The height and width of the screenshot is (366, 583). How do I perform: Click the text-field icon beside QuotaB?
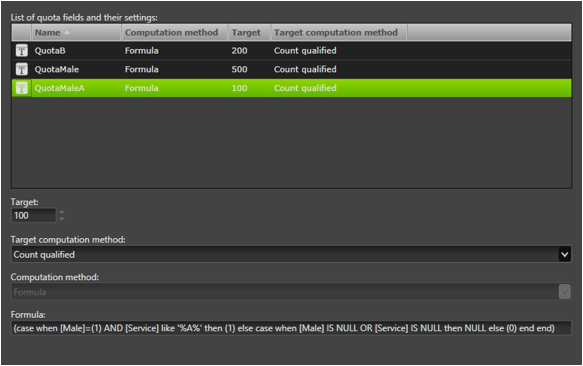point(22,51)
